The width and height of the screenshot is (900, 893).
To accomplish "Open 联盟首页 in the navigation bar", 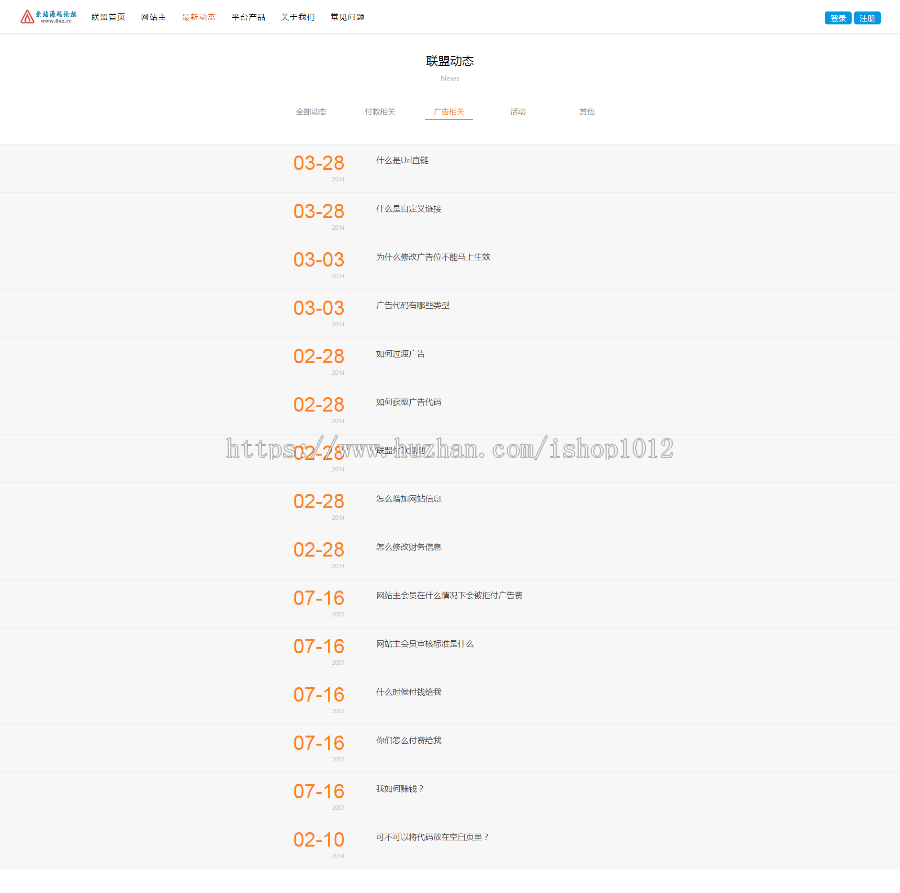I will pos(108,17).
